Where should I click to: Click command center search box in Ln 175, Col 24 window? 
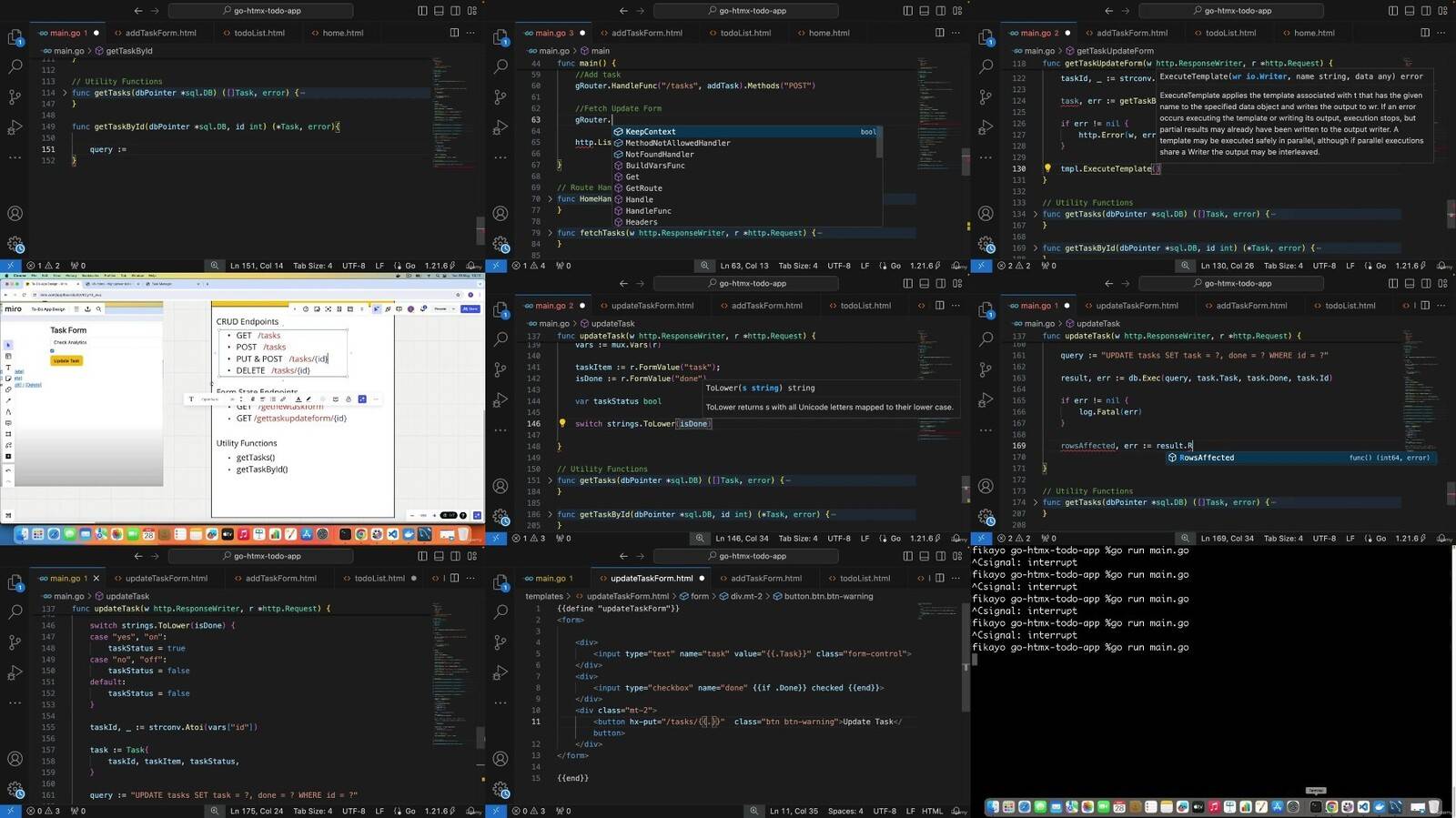[x=260, y=556]
